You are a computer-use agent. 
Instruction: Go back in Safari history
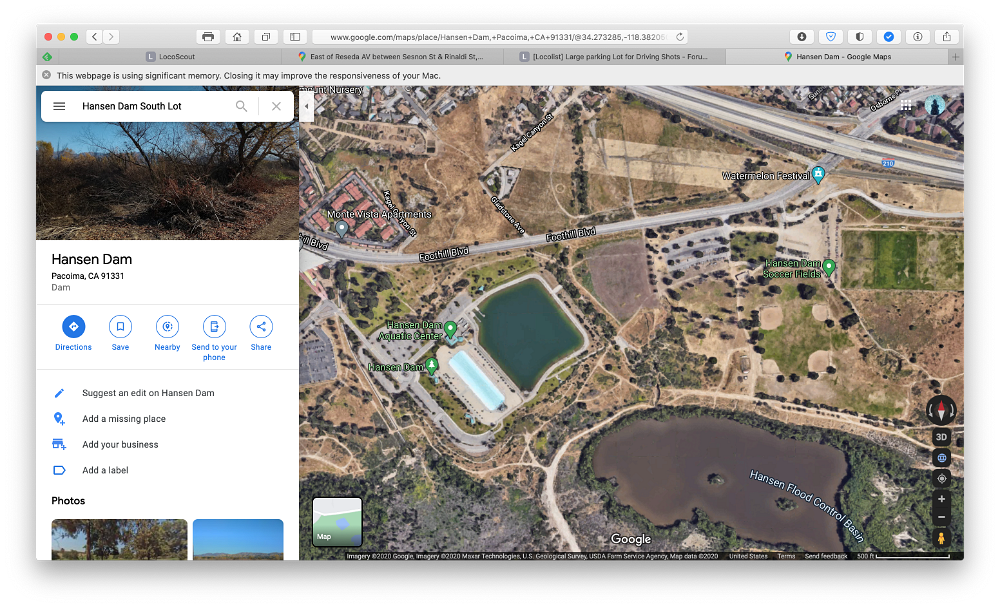[94, 37]
